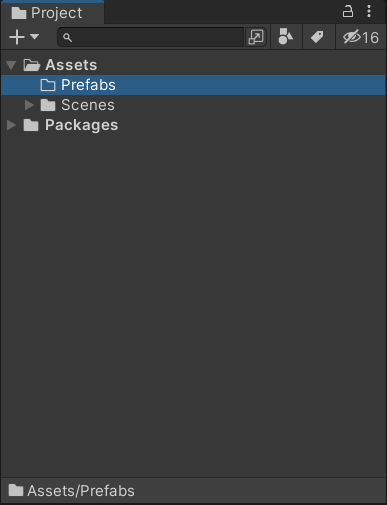Expand the Scenes folder arrow

pyautogui.click(x=29, y=105)
